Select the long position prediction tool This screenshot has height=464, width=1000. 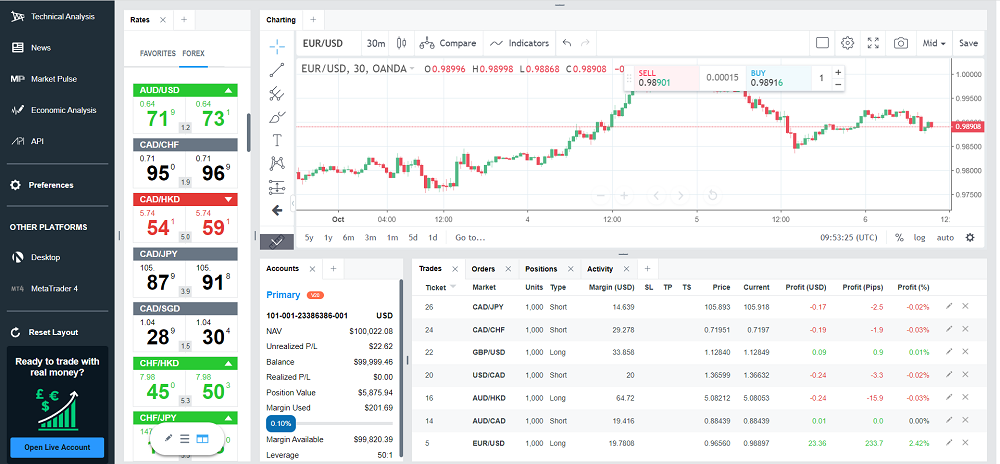tap(277, 187)
